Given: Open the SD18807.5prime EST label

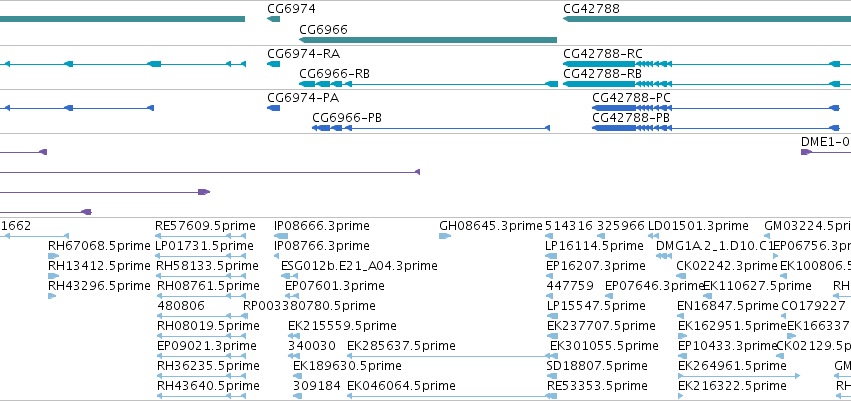Looking at the screenshot, I should coord(597,366).
